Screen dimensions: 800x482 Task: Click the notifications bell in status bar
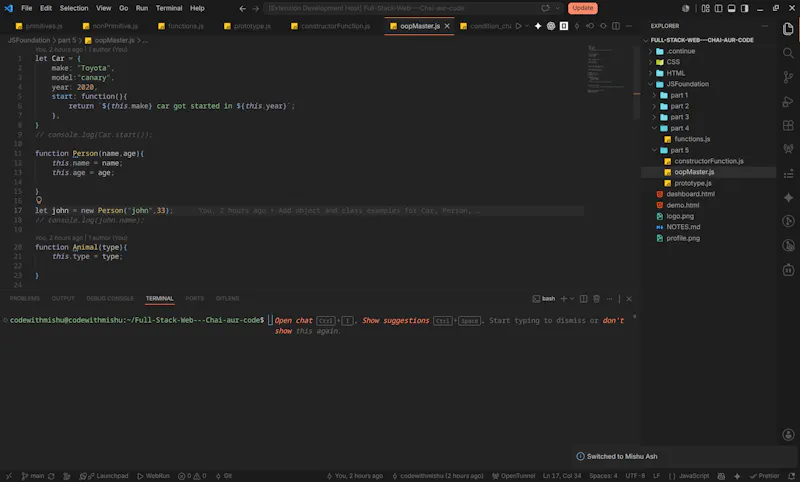(x=791, y=476)
